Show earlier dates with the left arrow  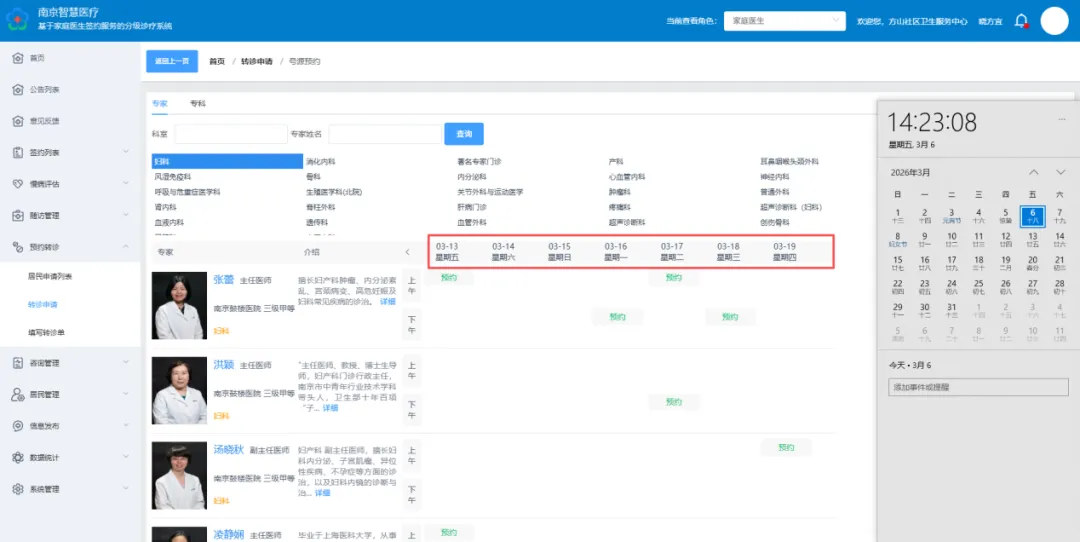[x=407, y=252]
